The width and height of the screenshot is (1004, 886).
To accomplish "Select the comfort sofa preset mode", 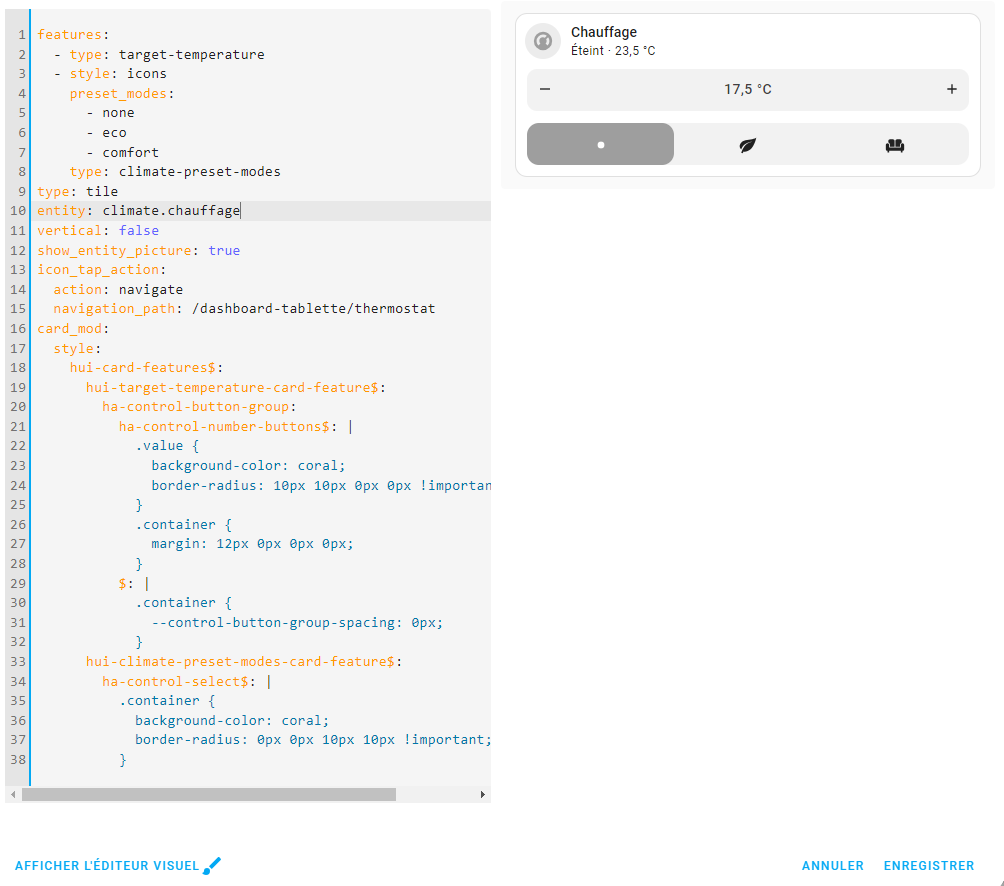I will click(x=894, y=145).
